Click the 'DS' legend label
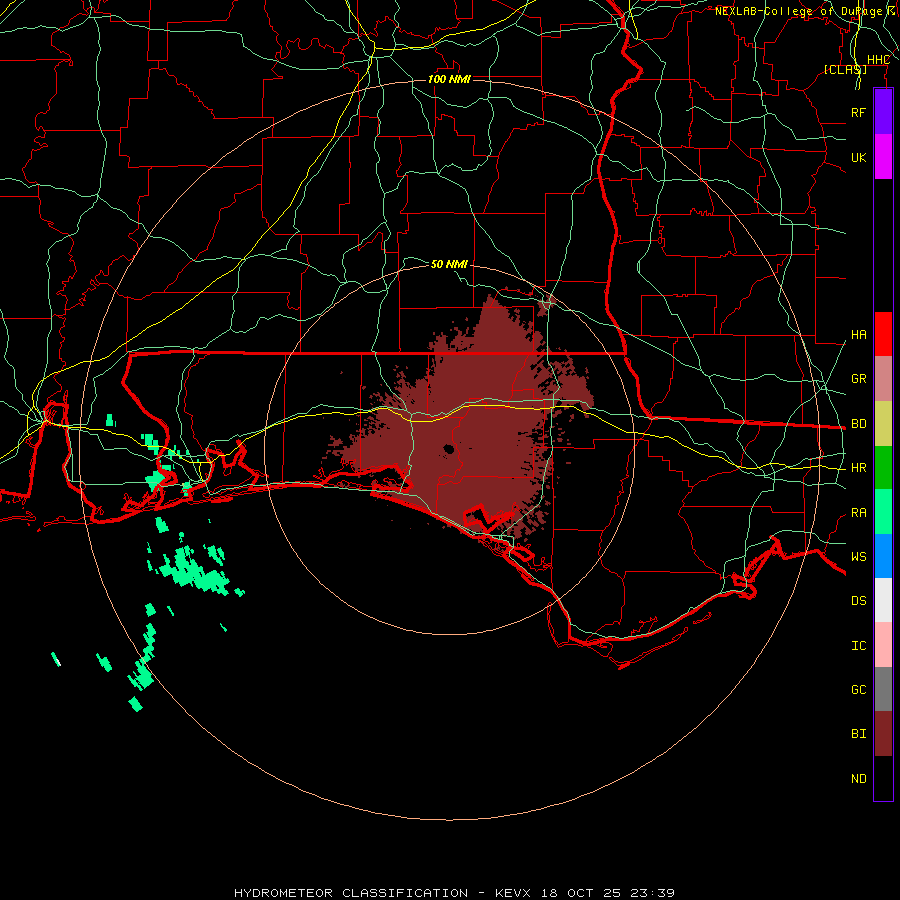This screenshot has height=900, width=900. [858, 601]
